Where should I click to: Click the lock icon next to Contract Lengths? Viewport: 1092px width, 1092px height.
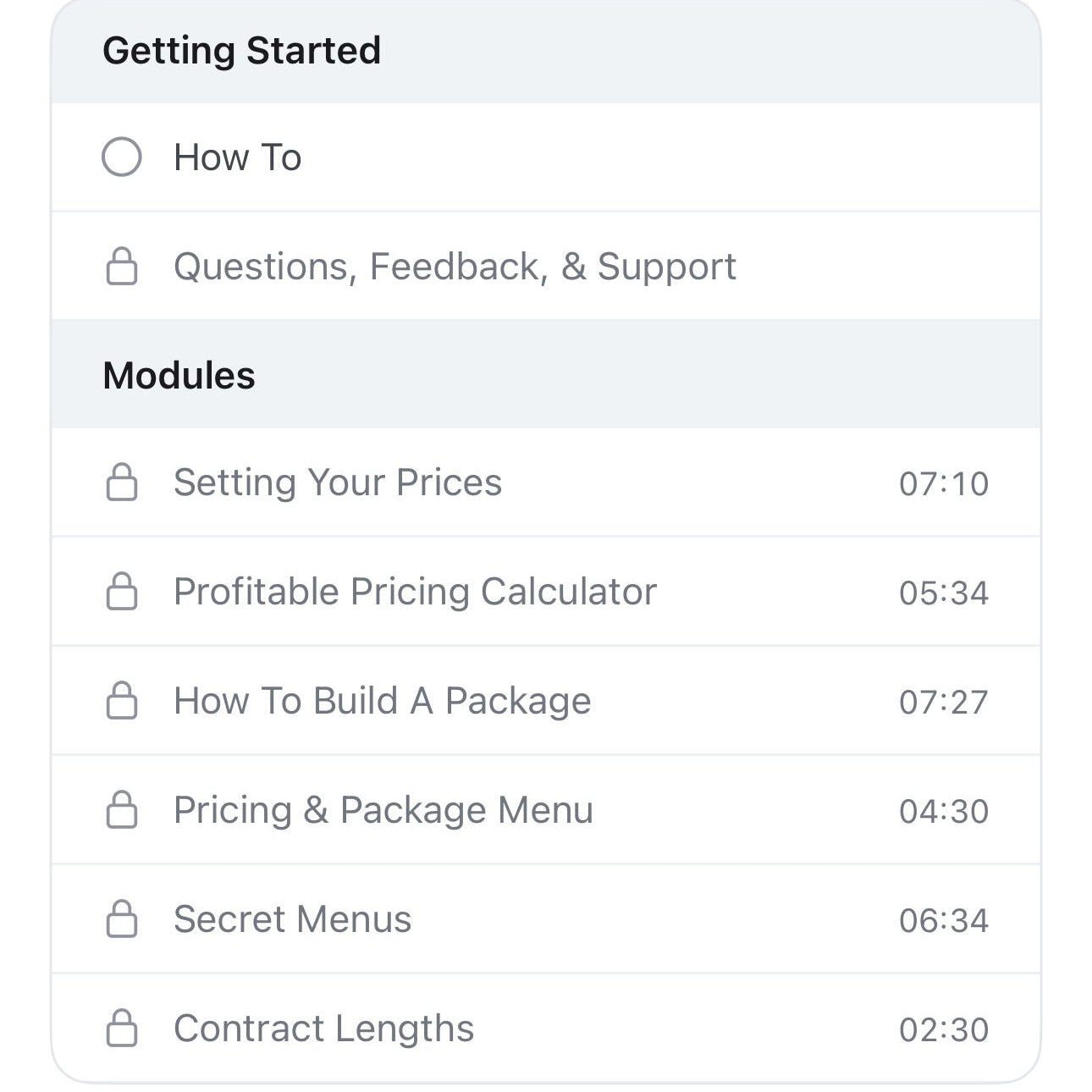click(121, 1028)
